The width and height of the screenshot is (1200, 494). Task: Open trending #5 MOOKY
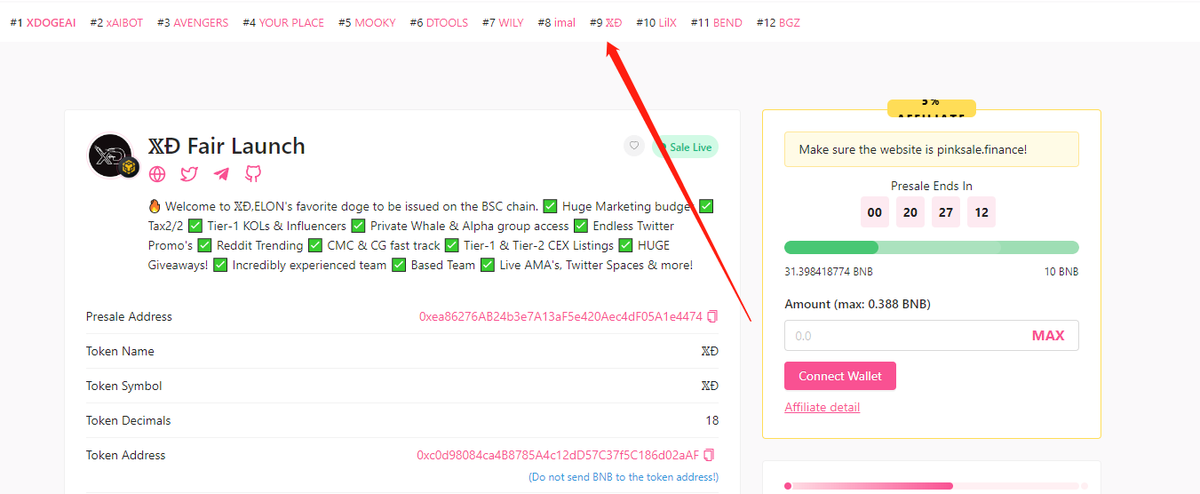coord(367,23)
